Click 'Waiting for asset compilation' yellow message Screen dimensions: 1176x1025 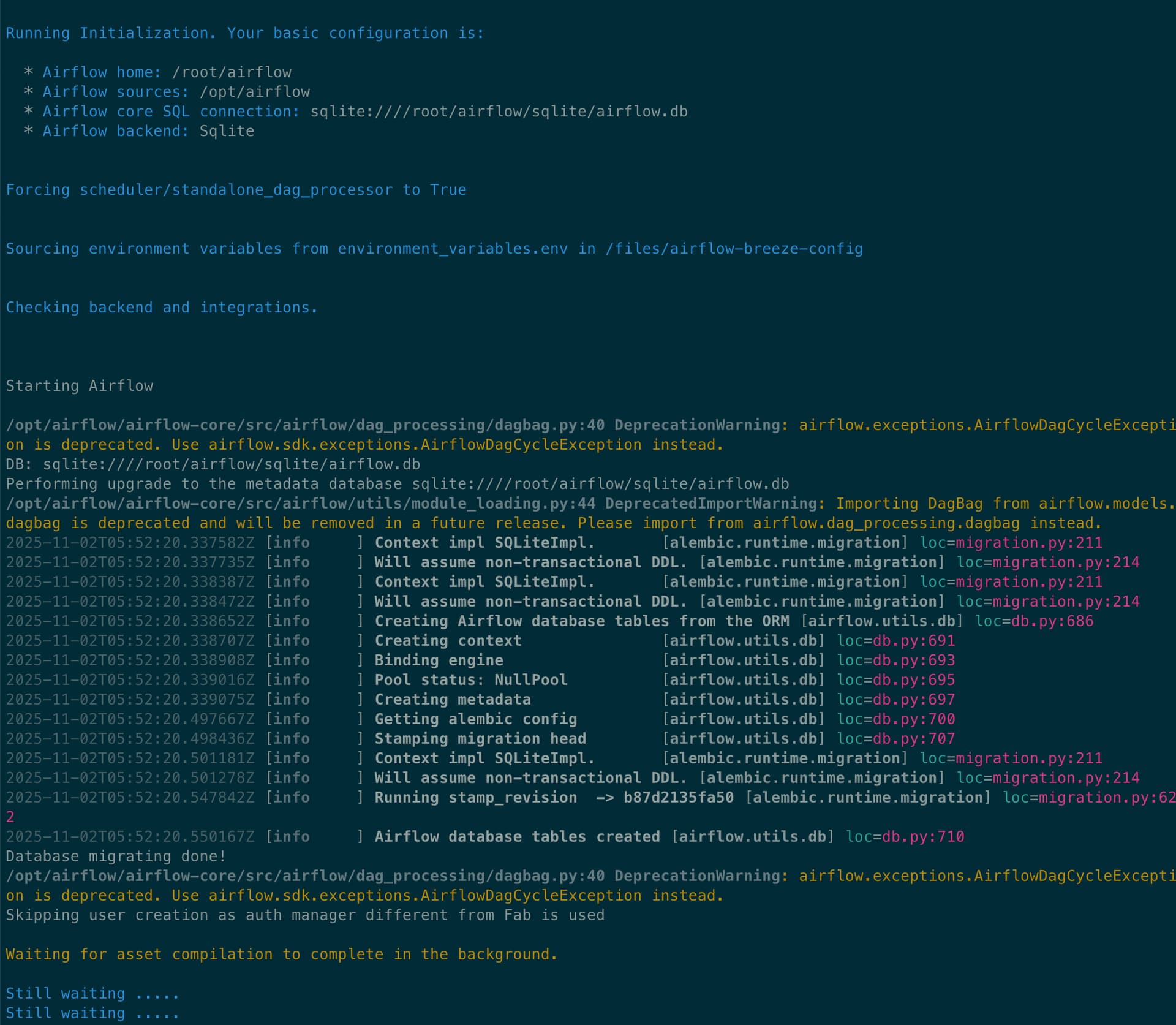point(281,955)
